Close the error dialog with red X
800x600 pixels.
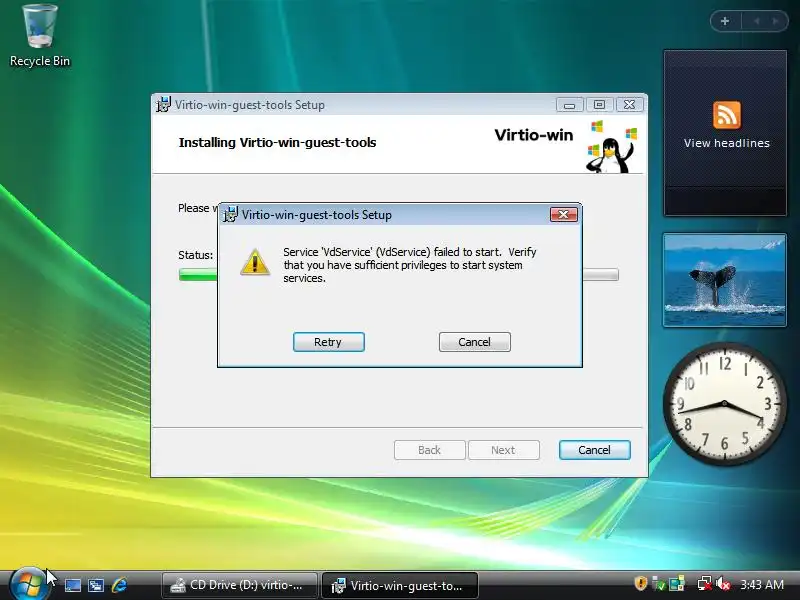click(563, 214)
